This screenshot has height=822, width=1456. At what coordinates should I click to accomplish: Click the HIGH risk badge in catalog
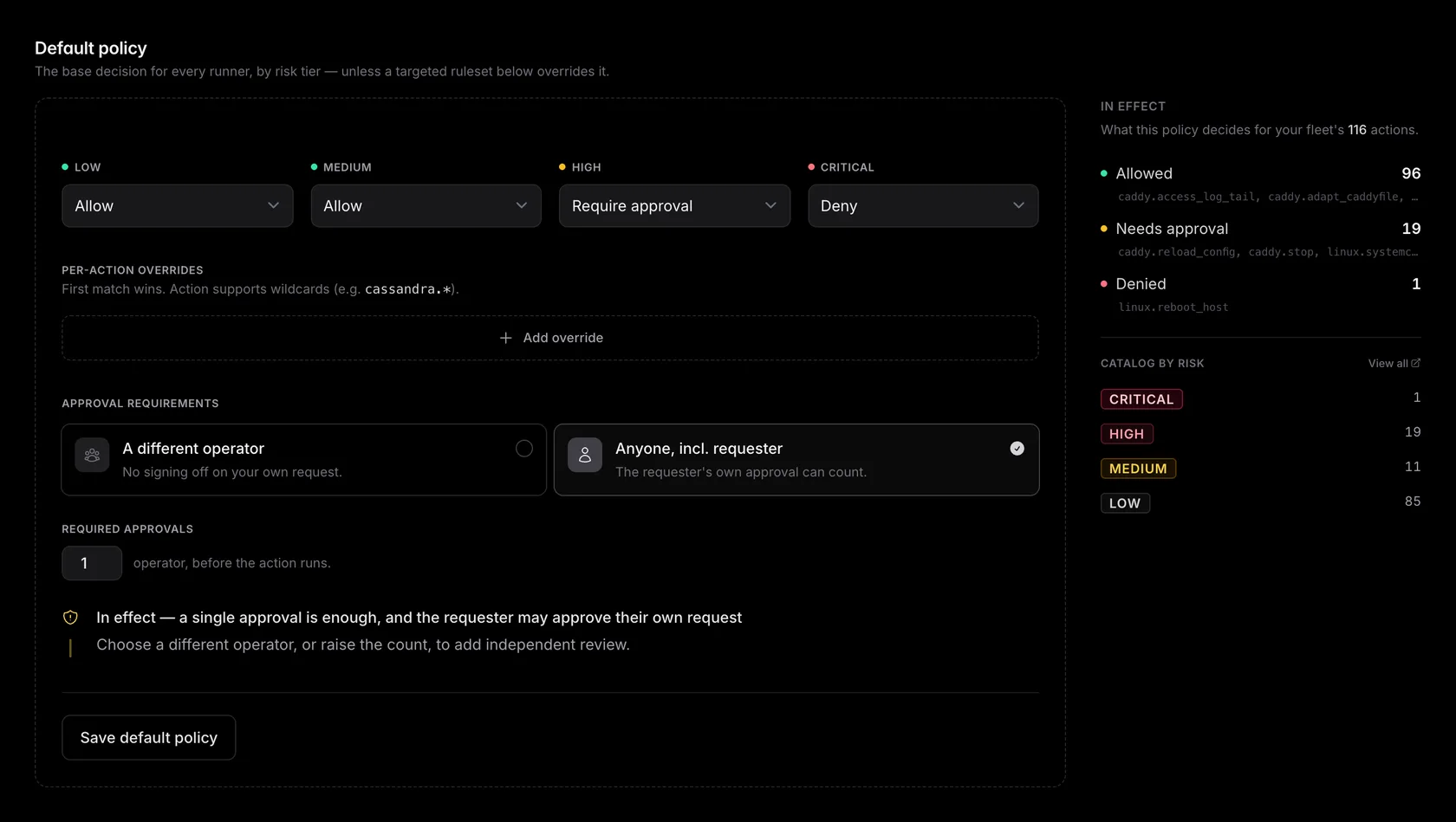point(1127,434)
